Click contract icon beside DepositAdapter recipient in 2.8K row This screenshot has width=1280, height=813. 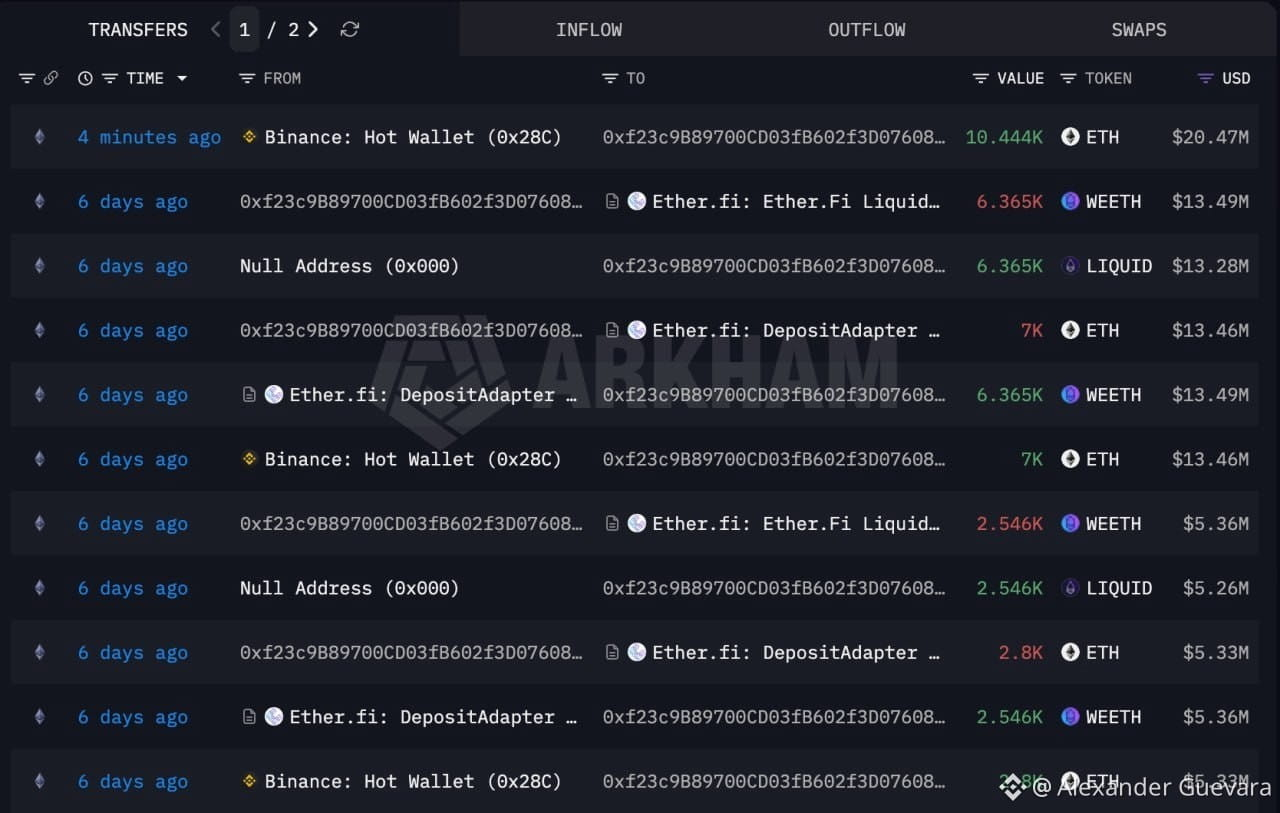pos(612,653)
